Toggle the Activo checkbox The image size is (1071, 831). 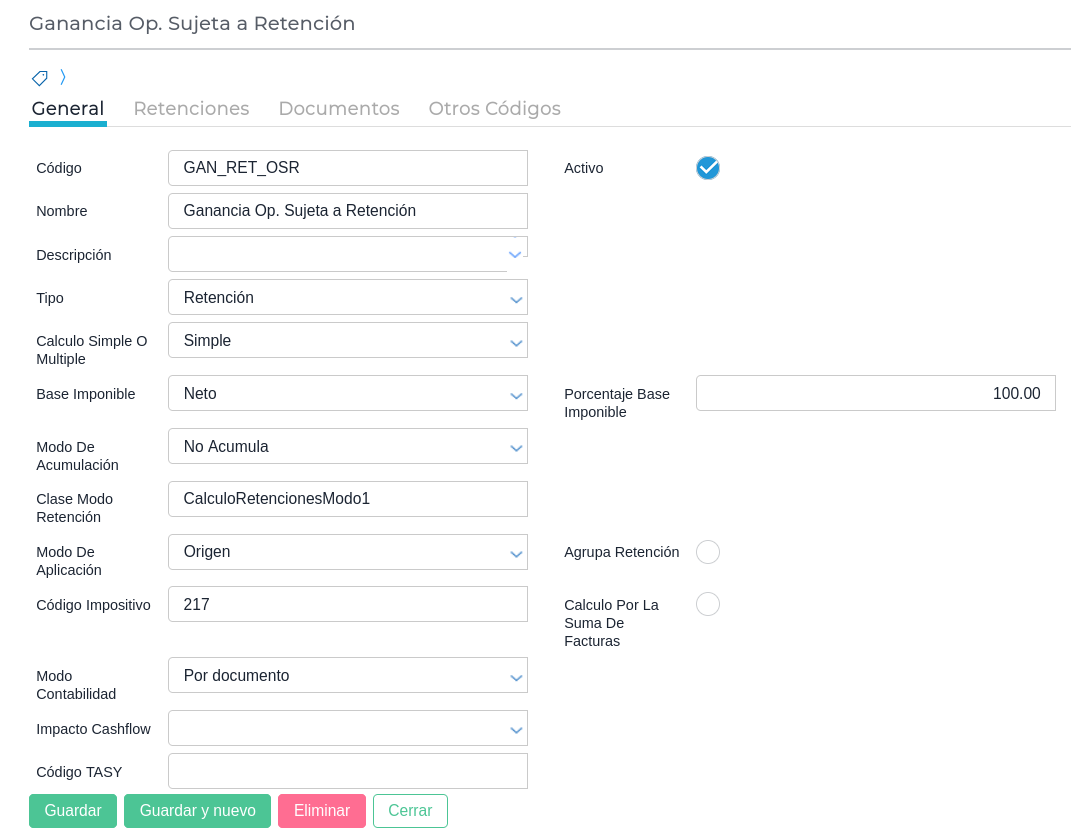[708, 168]
